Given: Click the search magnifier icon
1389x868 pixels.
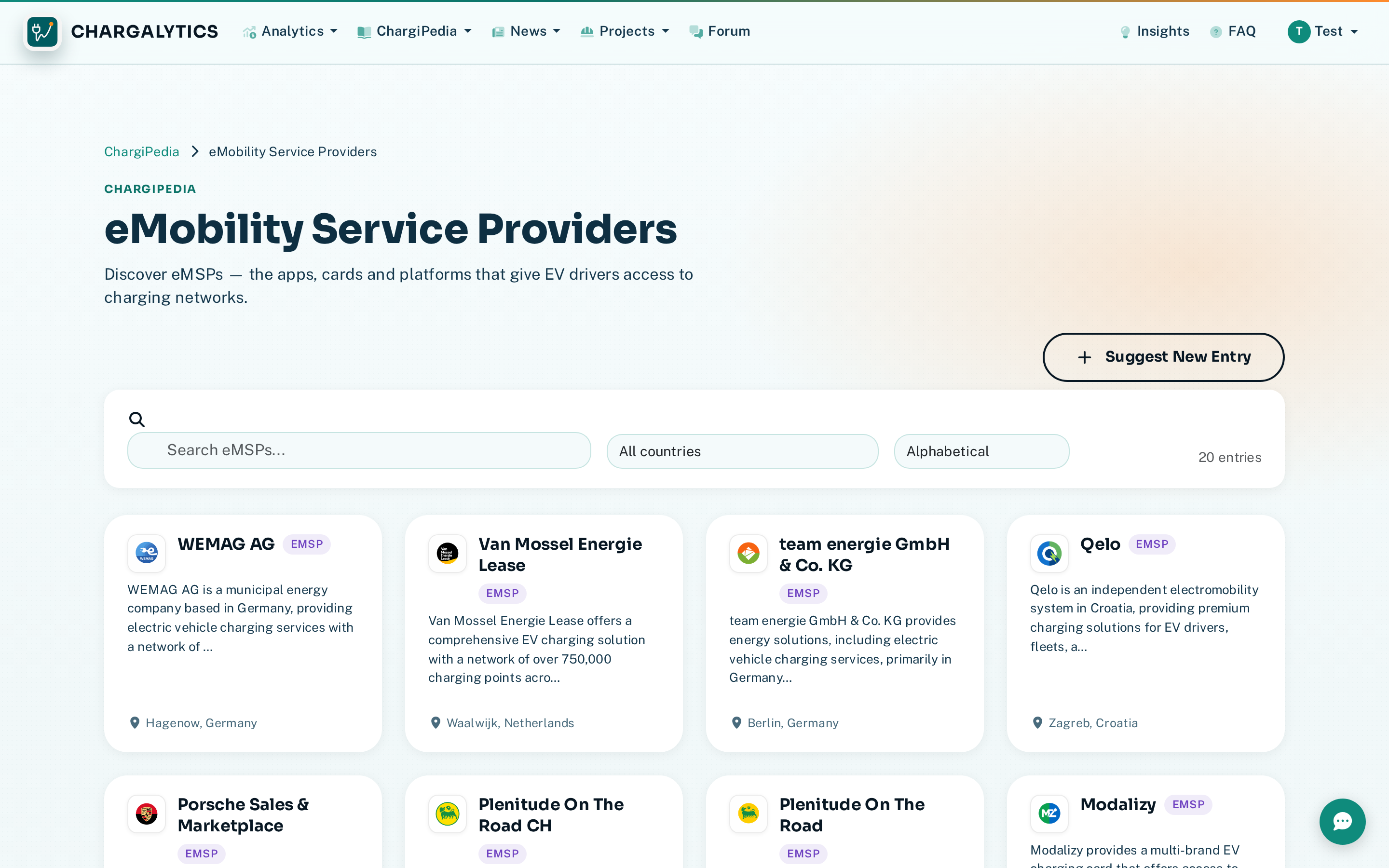Looking at the screenshot, I should coord(136,420).
